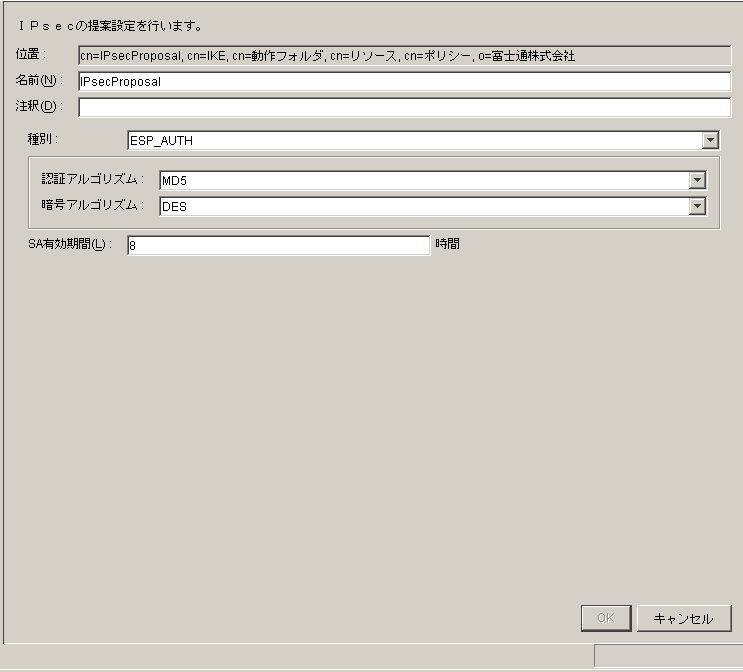743x672 pixels.
Task: Expand the 認証アルゴリズム MD5 dropdown arrow
Action: (697, 180)
